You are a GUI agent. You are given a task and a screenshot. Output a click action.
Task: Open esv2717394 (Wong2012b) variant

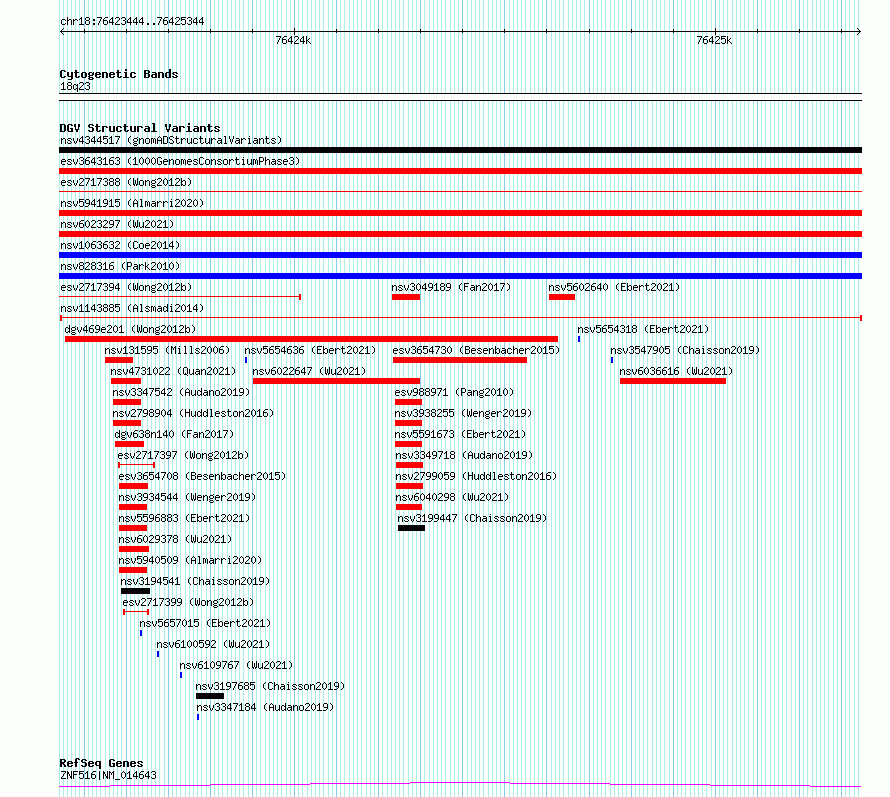[126, 287]
